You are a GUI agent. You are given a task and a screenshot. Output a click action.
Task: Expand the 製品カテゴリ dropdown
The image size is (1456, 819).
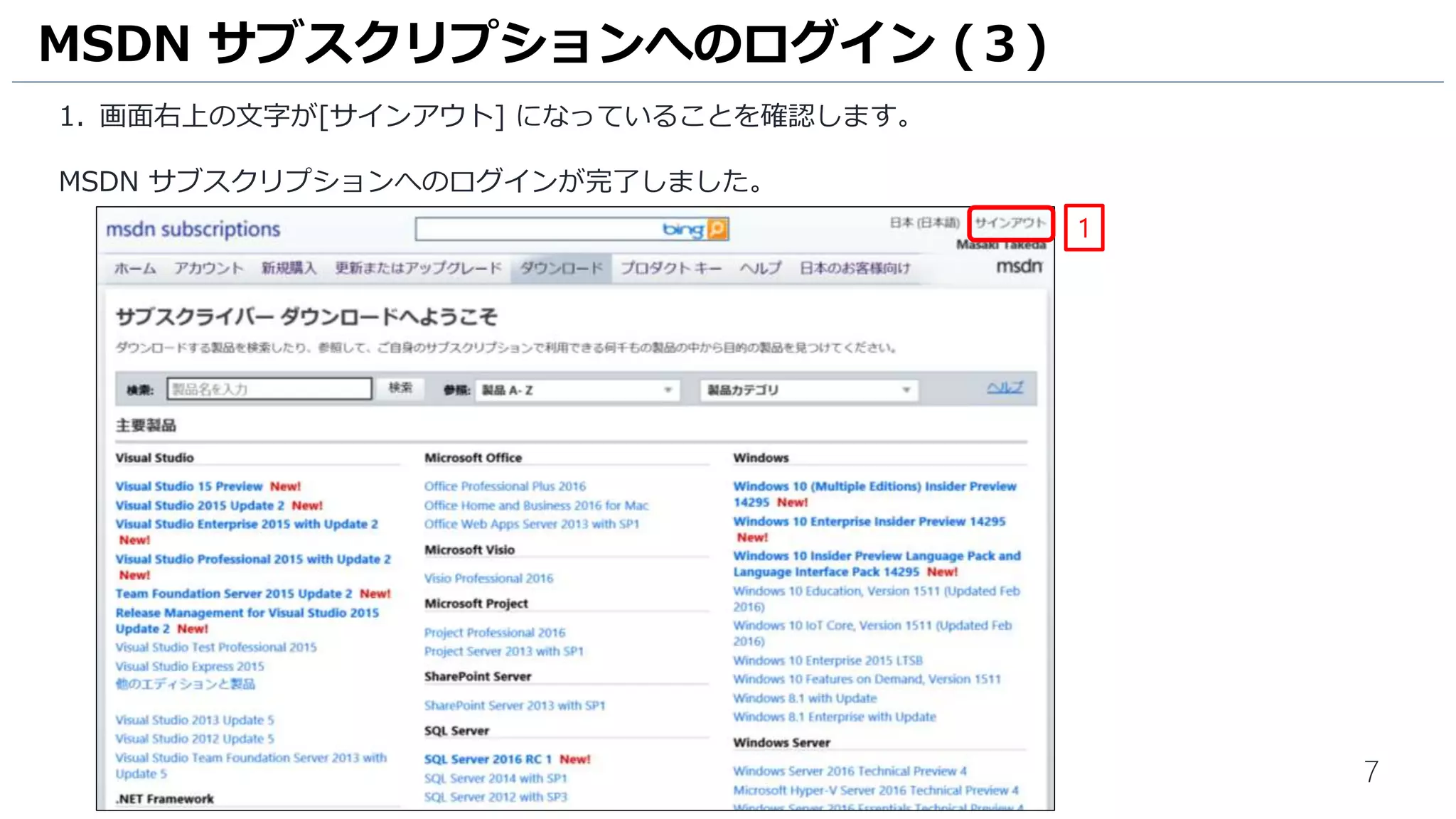coord(809,390)
